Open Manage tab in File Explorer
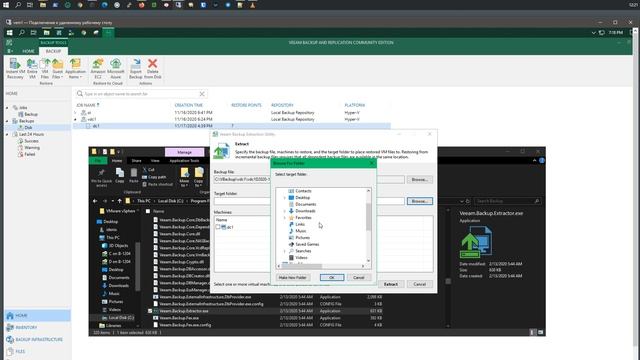The width and height of the screenshot is (640, 360). pos(184,152)
